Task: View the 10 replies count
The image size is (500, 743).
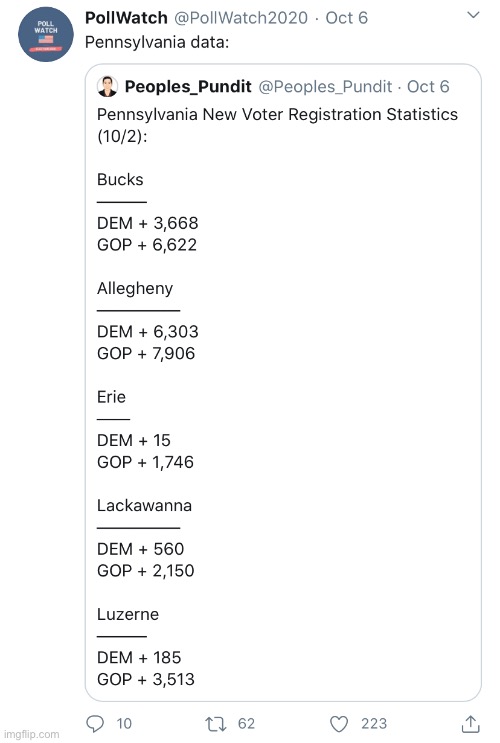Action: pyautogui.click(x=124, y=724)
